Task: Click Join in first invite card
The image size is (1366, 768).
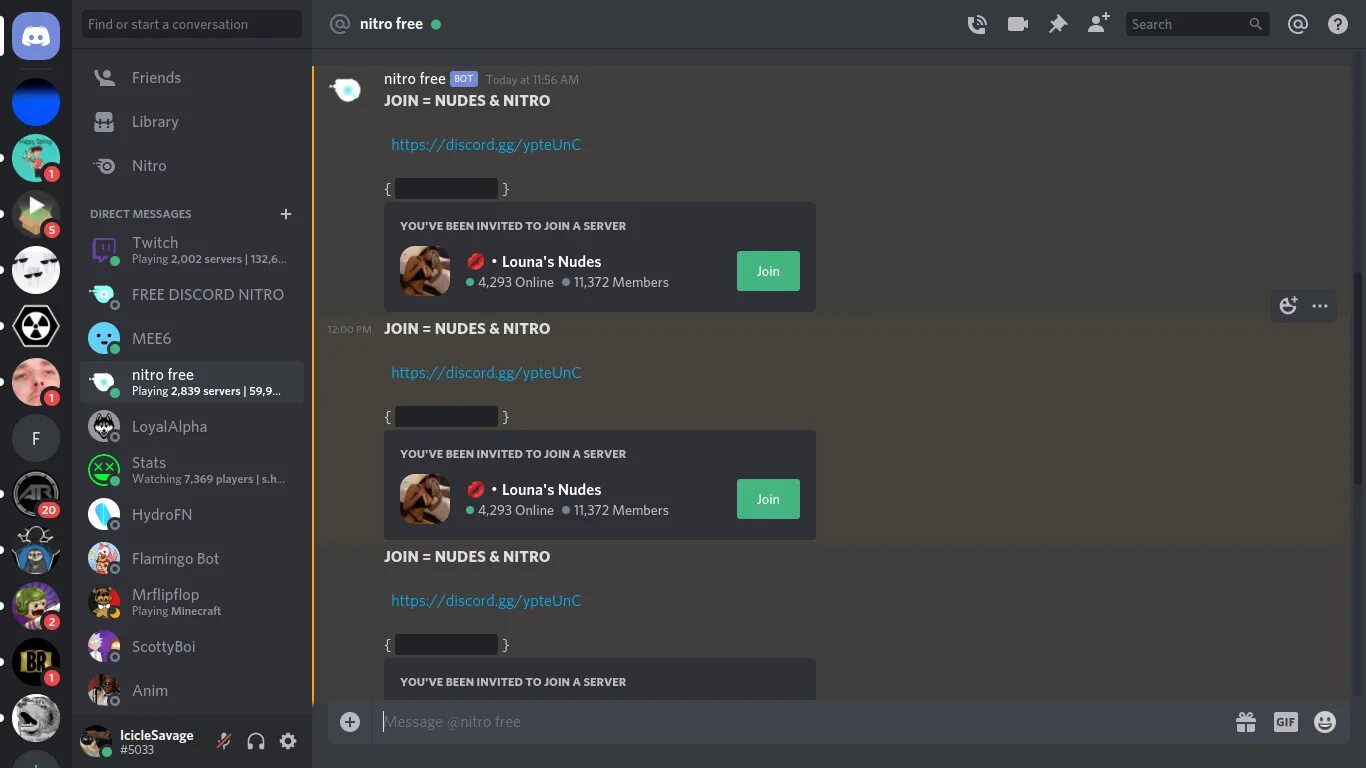Action: (768, 271)
